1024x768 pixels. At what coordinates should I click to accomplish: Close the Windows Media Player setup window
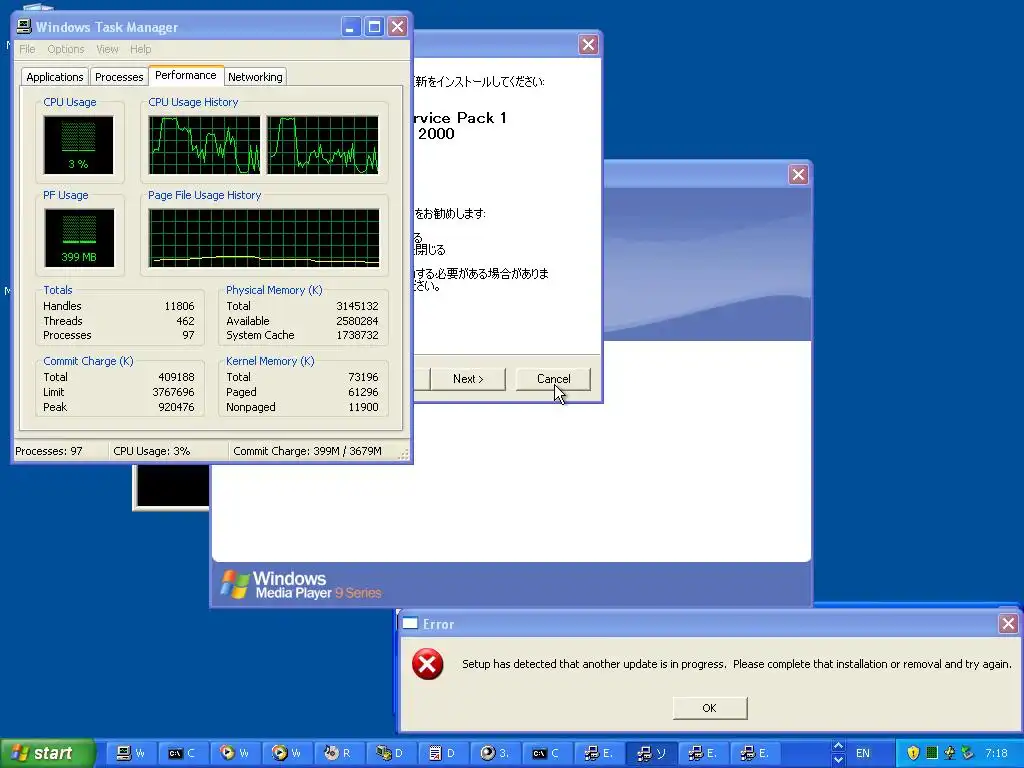click(798, 174)
